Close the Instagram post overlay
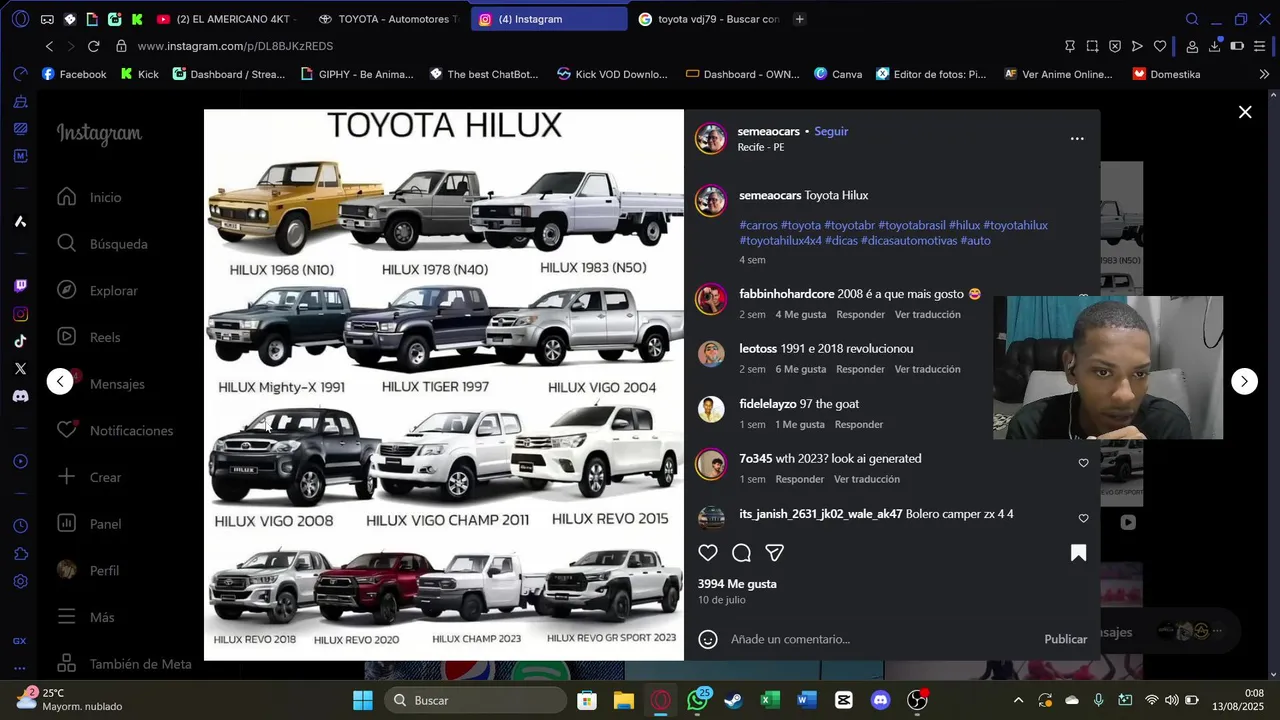The width and height of the screenshot is (1280, 720). tap(1245, 113)
